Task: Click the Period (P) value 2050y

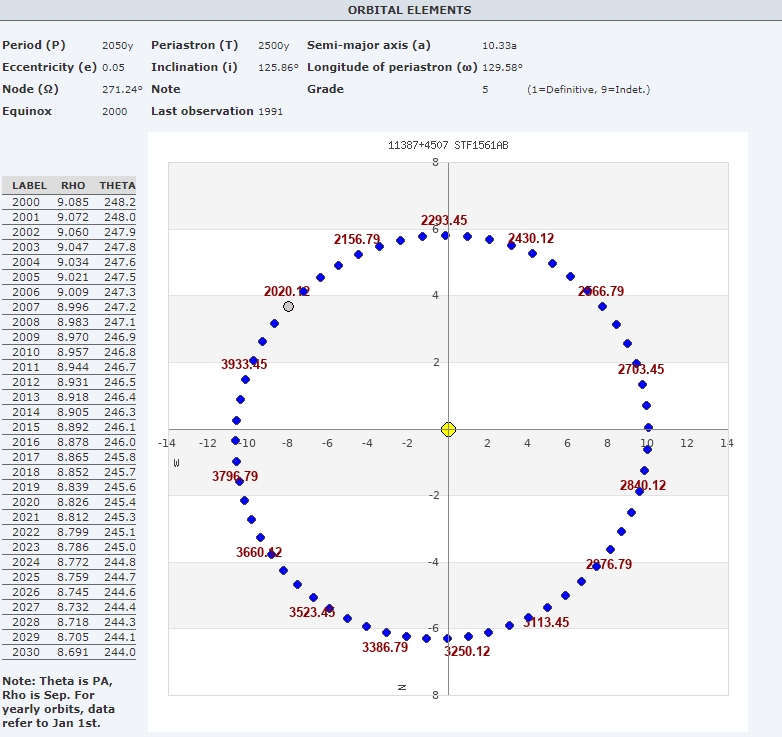Action: 115,45
